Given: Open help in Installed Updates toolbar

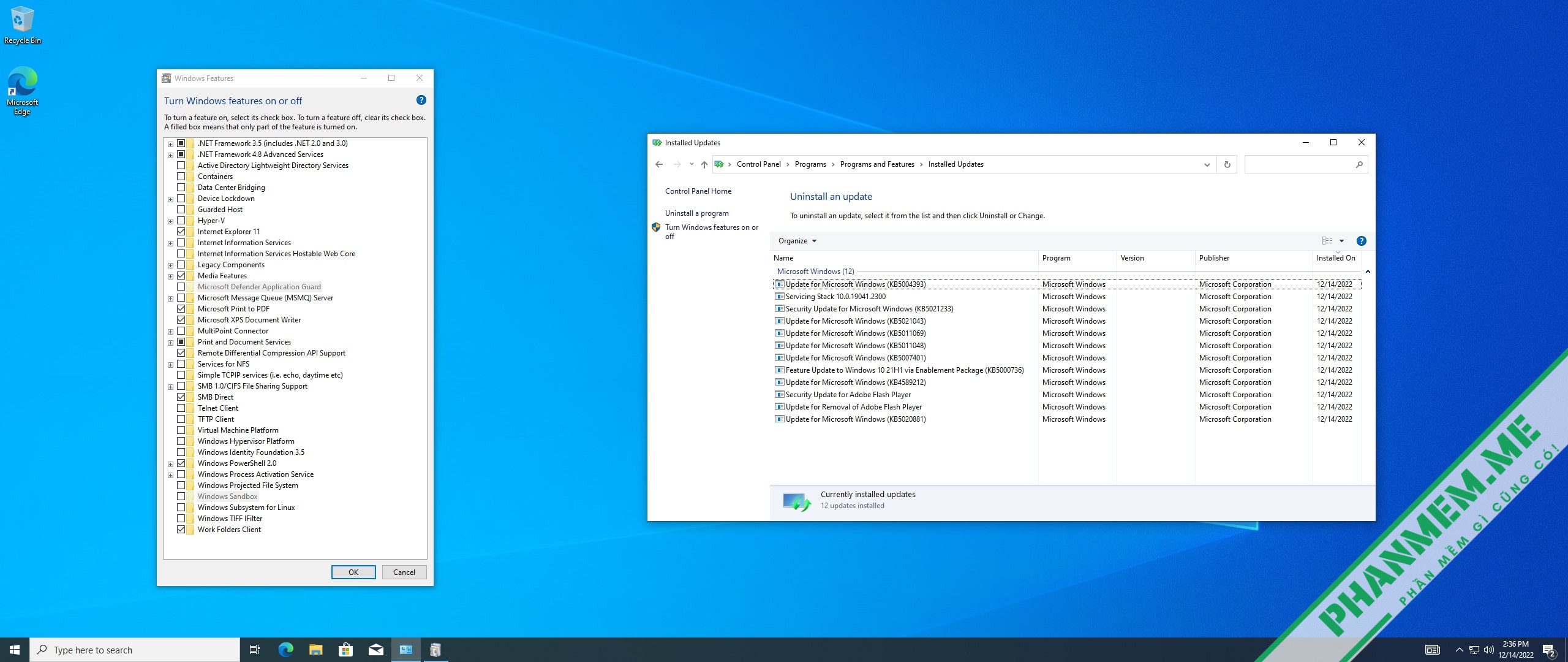Looking at the screenshot, I should [x=1361, y=241].
